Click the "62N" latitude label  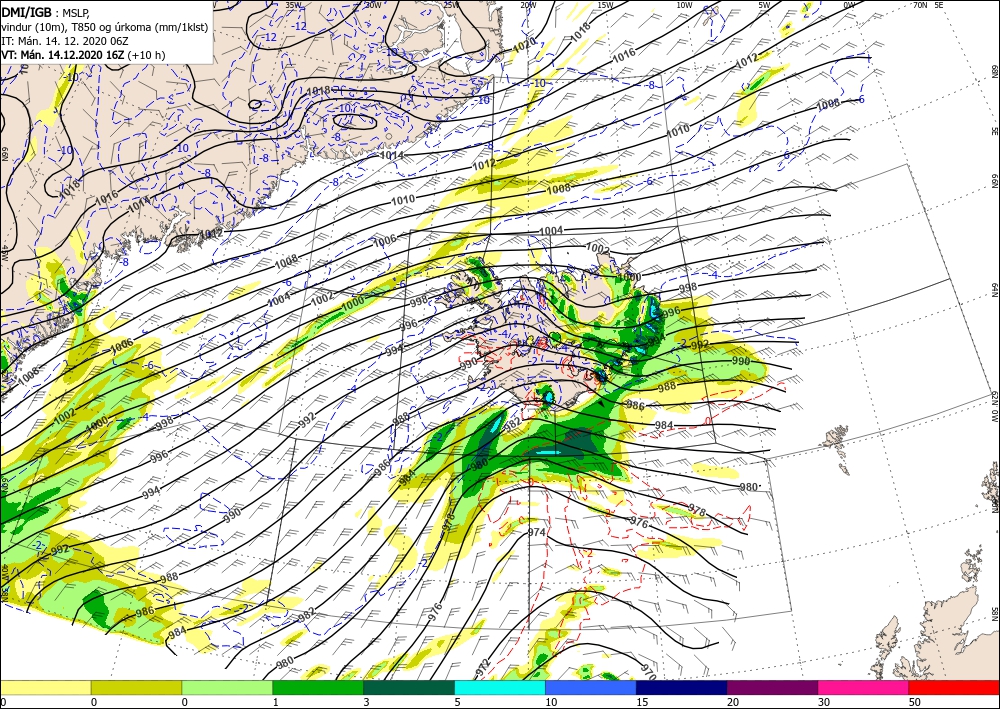(x=994, y=398)
